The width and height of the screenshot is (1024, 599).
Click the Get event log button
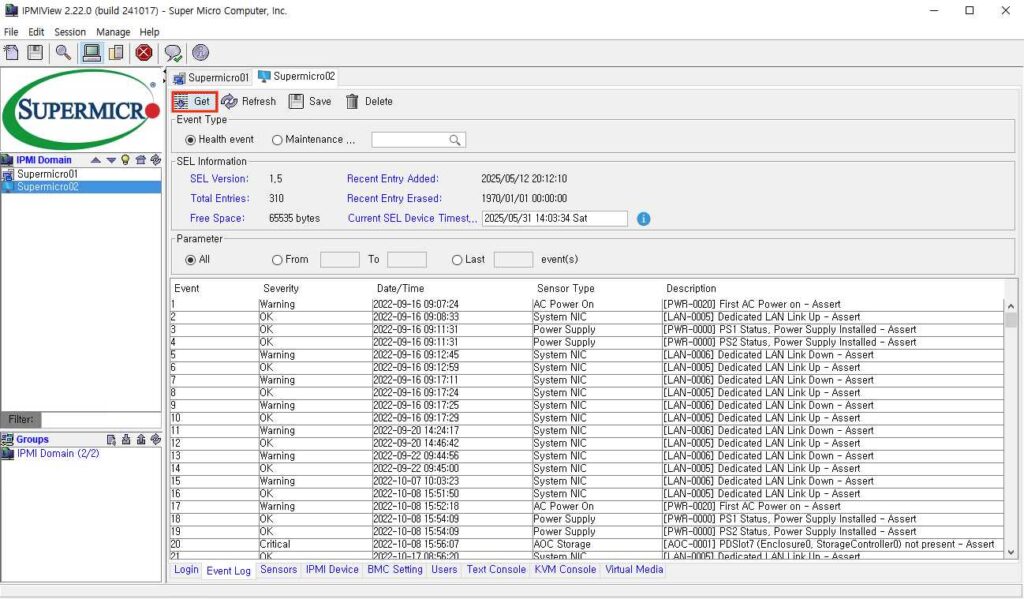point(194,101)
